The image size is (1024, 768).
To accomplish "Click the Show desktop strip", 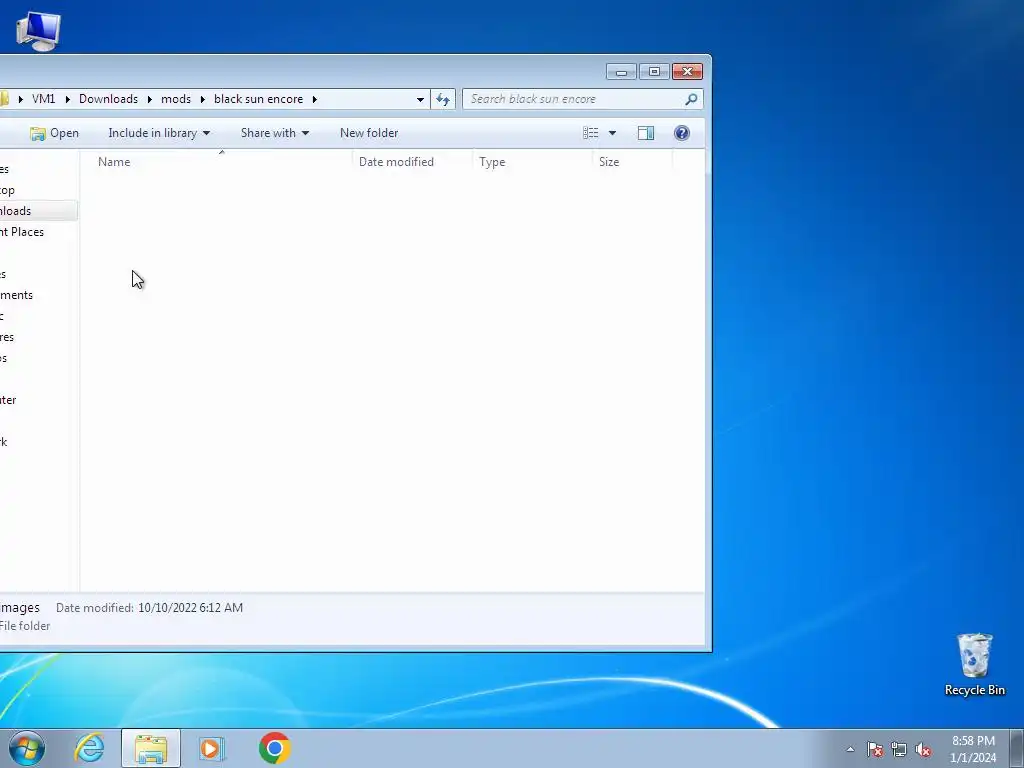I will [1017, 748].
